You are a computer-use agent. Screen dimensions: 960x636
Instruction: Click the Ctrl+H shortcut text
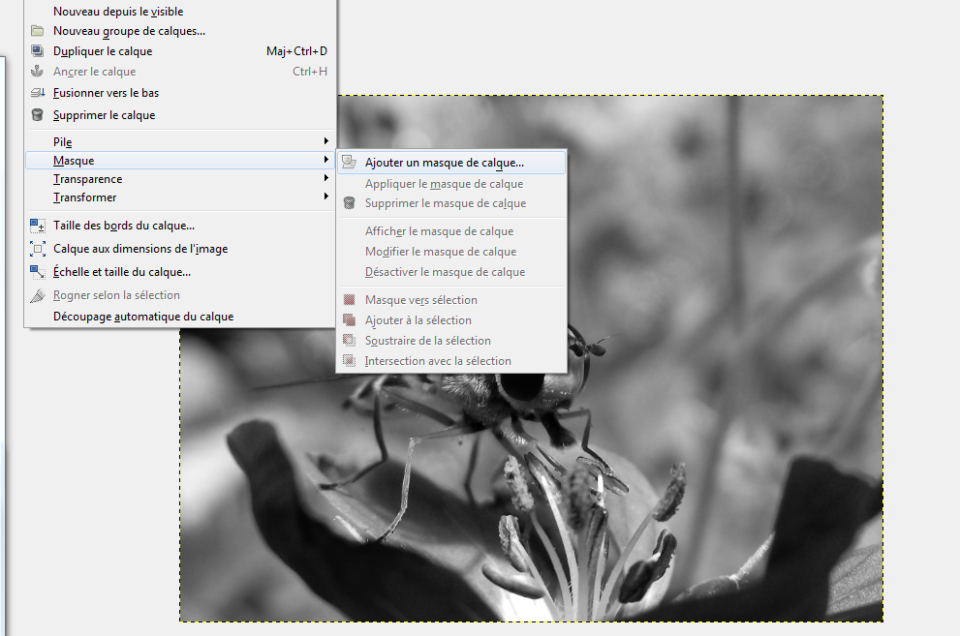[x=310, y=71]
